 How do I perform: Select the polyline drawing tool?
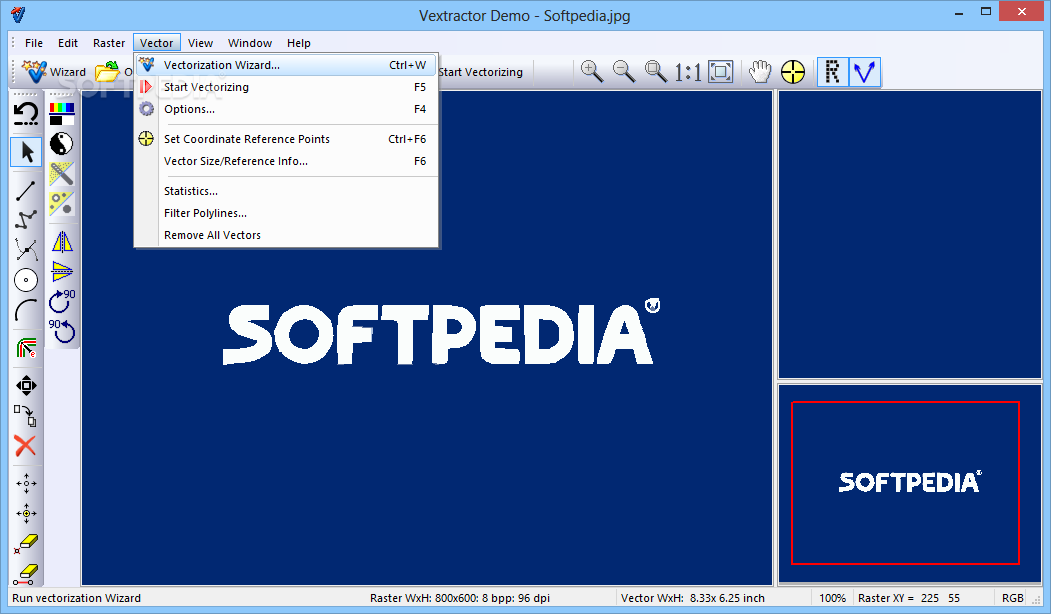26,220
